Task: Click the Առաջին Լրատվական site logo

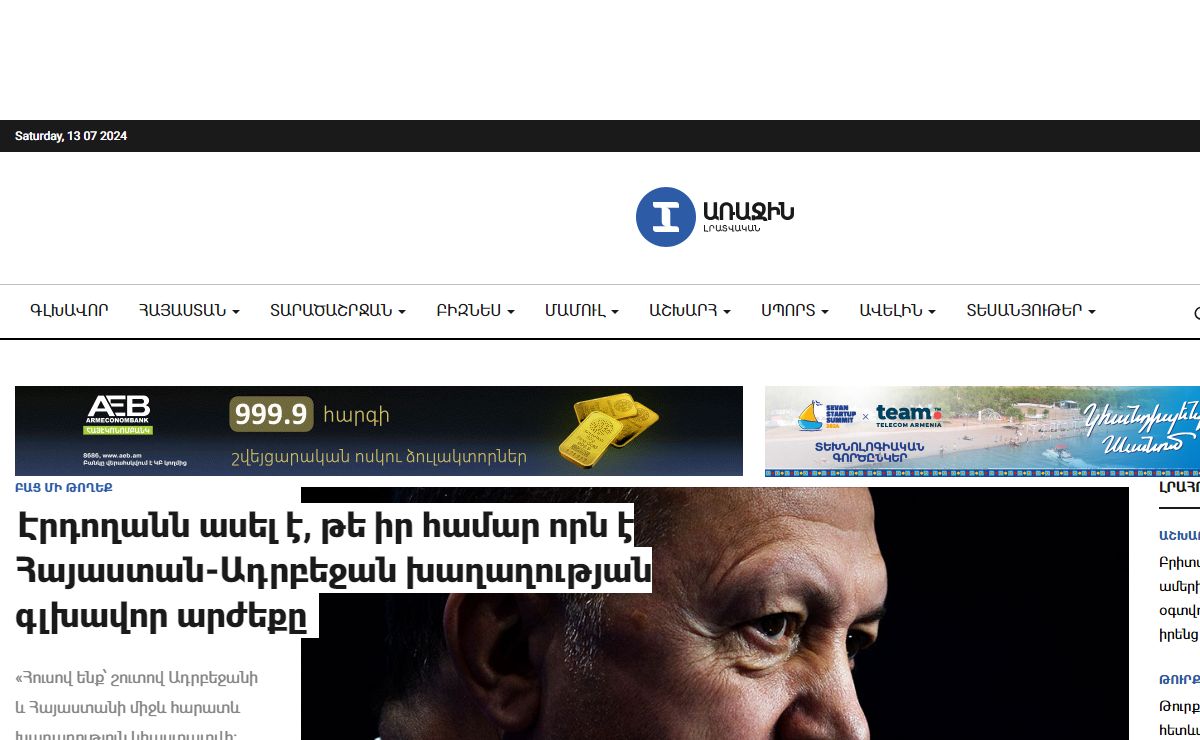Action: [x=715, y=217]
